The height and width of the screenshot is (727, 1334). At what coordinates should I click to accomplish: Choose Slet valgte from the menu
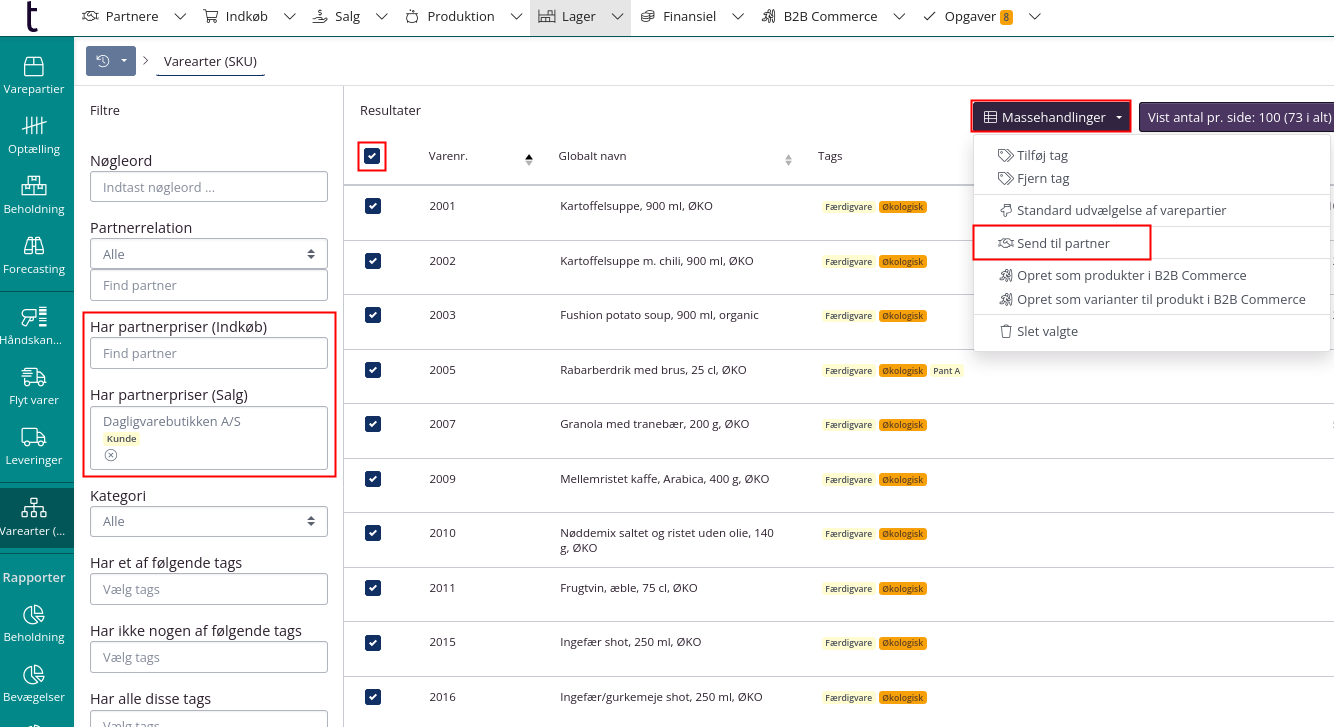point(1046,331)
